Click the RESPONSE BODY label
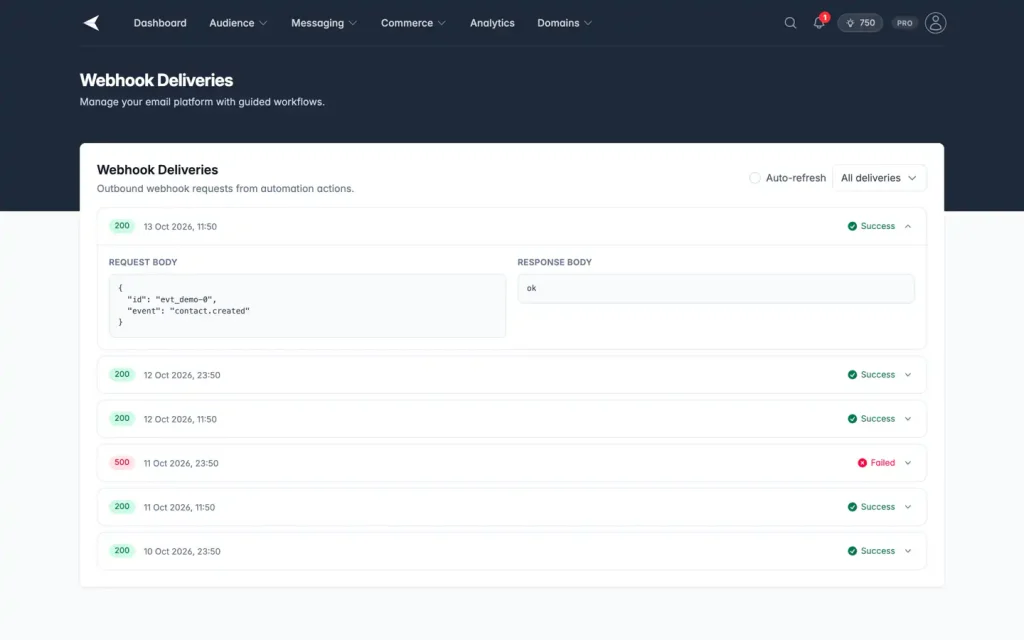Screen dimensions: 1024x640 point(554,262)
